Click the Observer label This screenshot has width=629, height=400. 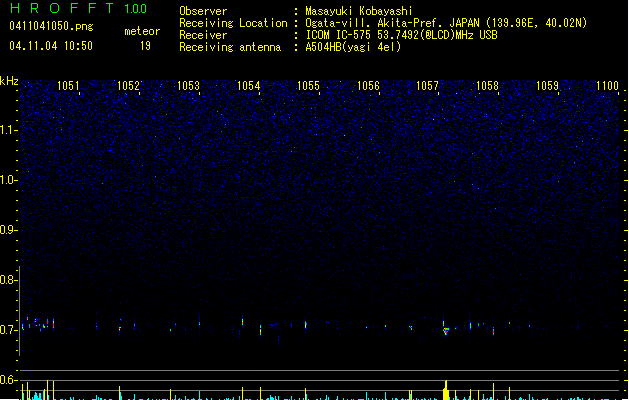point(203,11)
